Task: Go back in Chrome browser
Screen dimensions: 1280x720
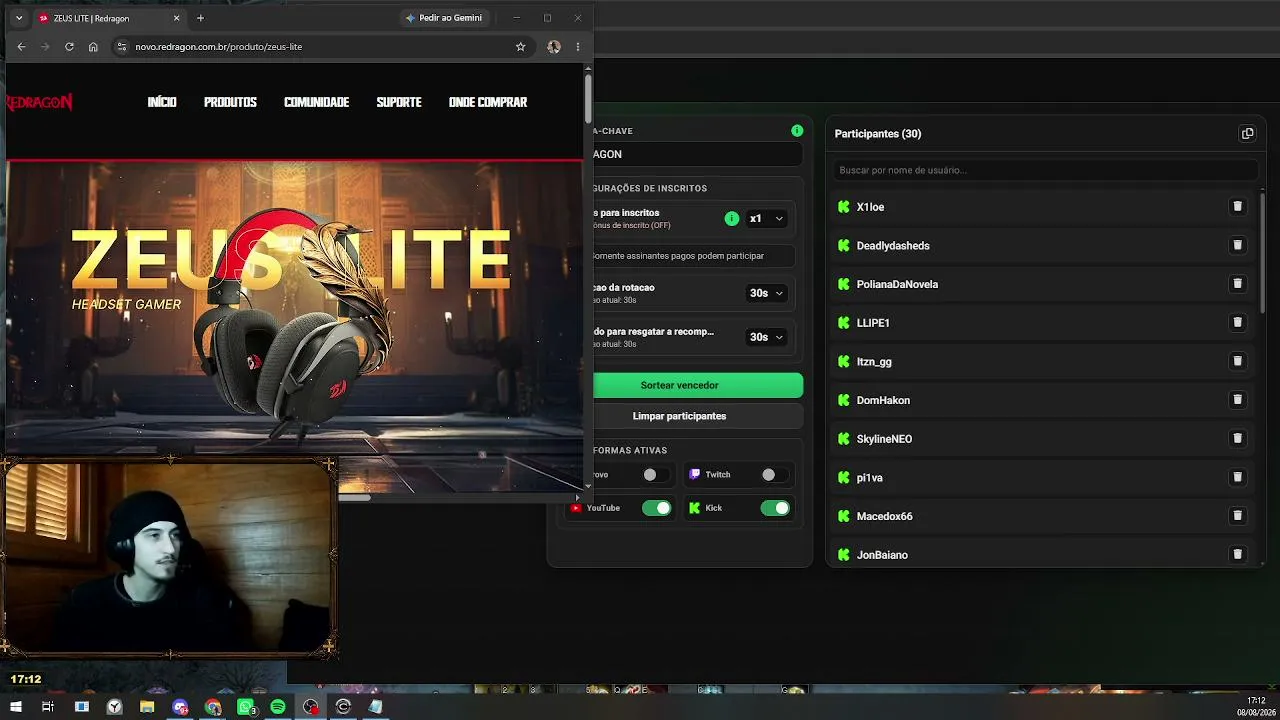Action: click(21, 47)
